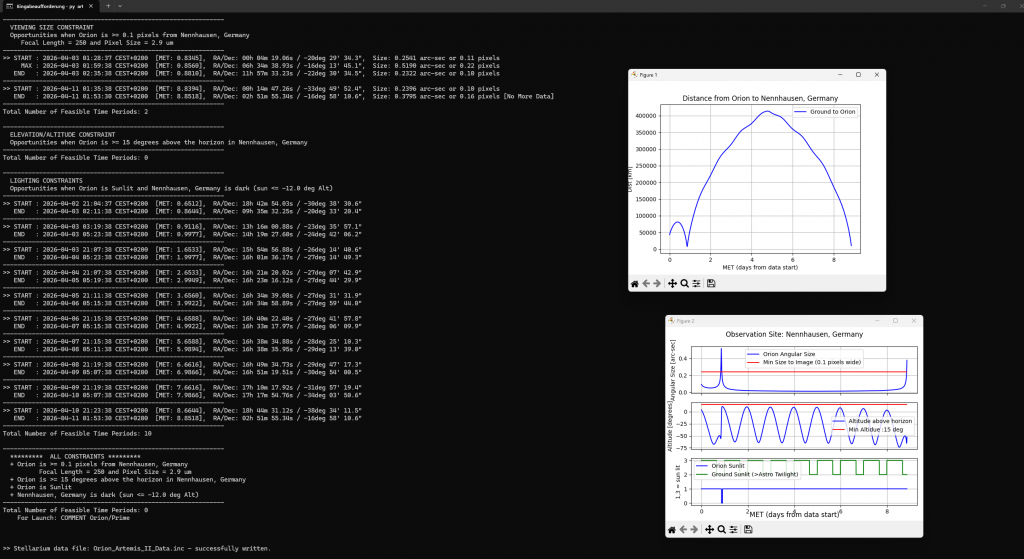This screenshot has height=559, width=1024.
Task: Select the Zoom magnifier tool in Figure 1
Action: click(x=684, y=284)
